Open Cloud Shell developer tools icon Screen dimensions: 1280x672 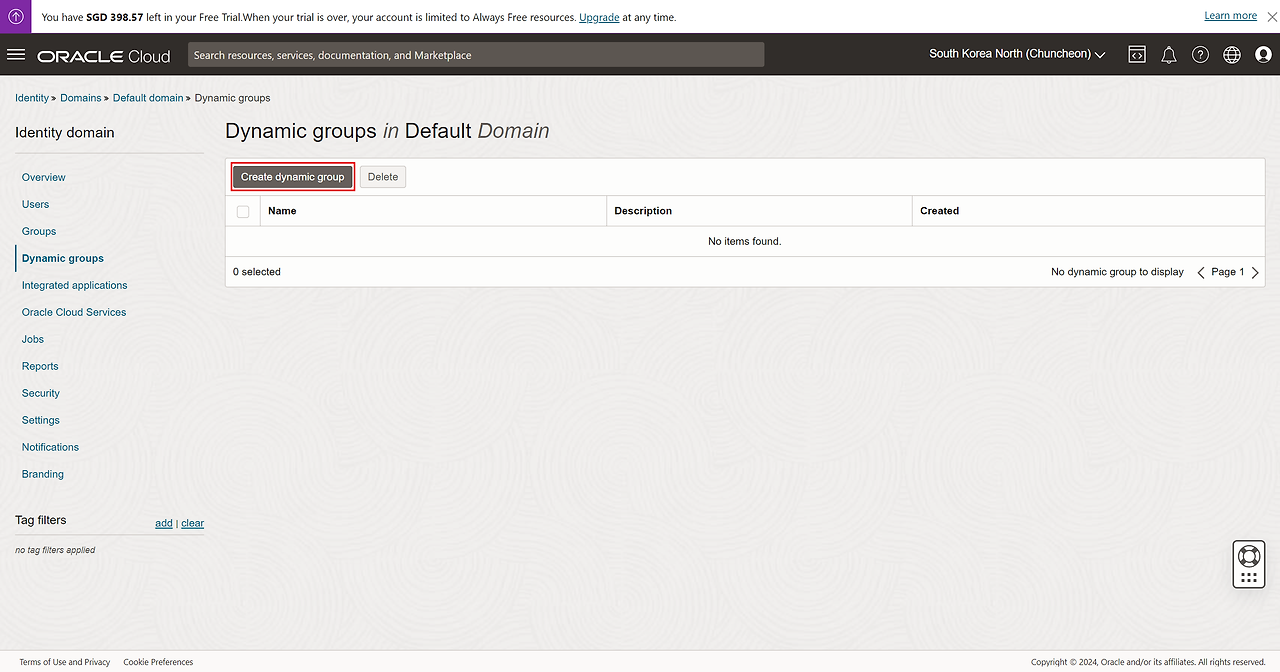pos(1137,55)
